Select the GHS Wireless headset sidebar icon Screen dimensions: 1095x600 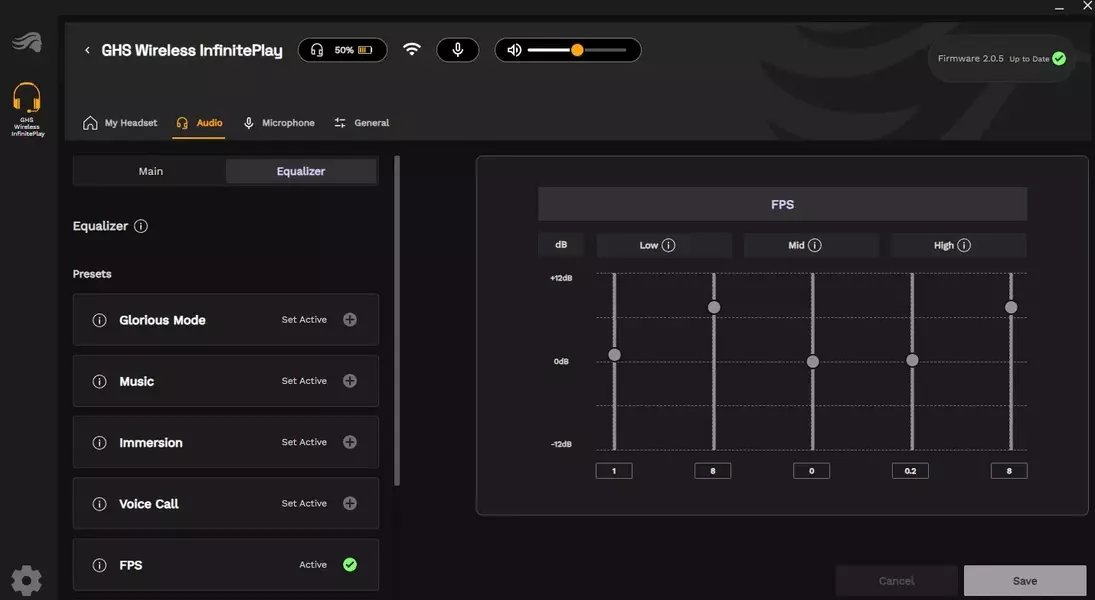click(x=27, y=109)
